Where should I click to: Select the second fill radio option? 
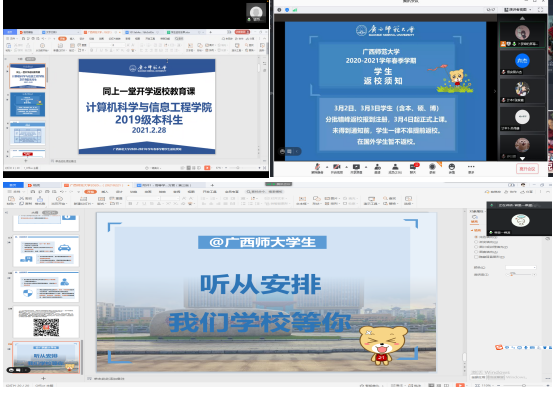click(x=476, y=242)
